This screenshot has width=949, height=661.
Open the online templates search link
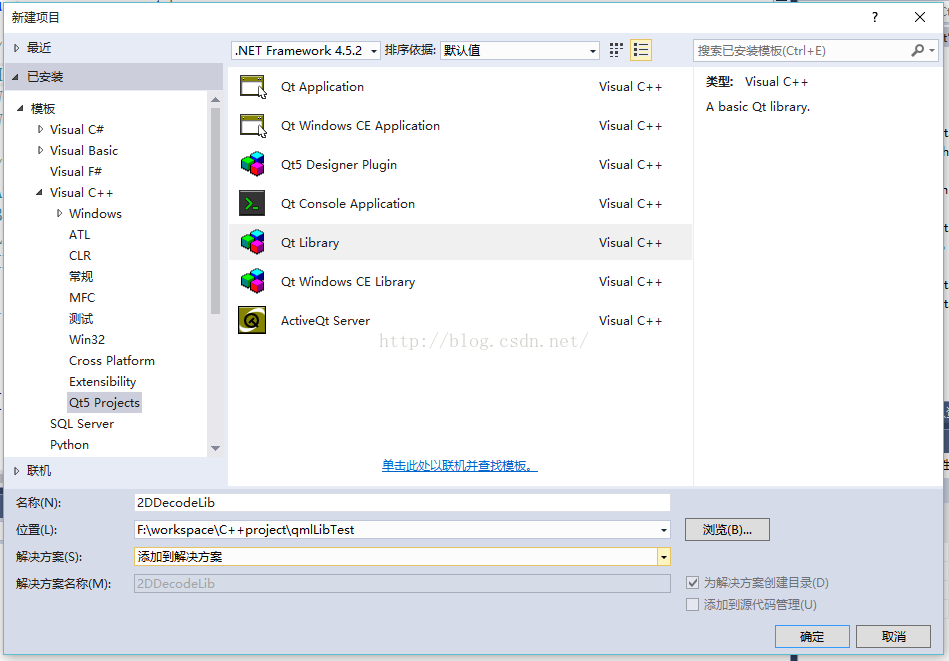click(459, 465)
